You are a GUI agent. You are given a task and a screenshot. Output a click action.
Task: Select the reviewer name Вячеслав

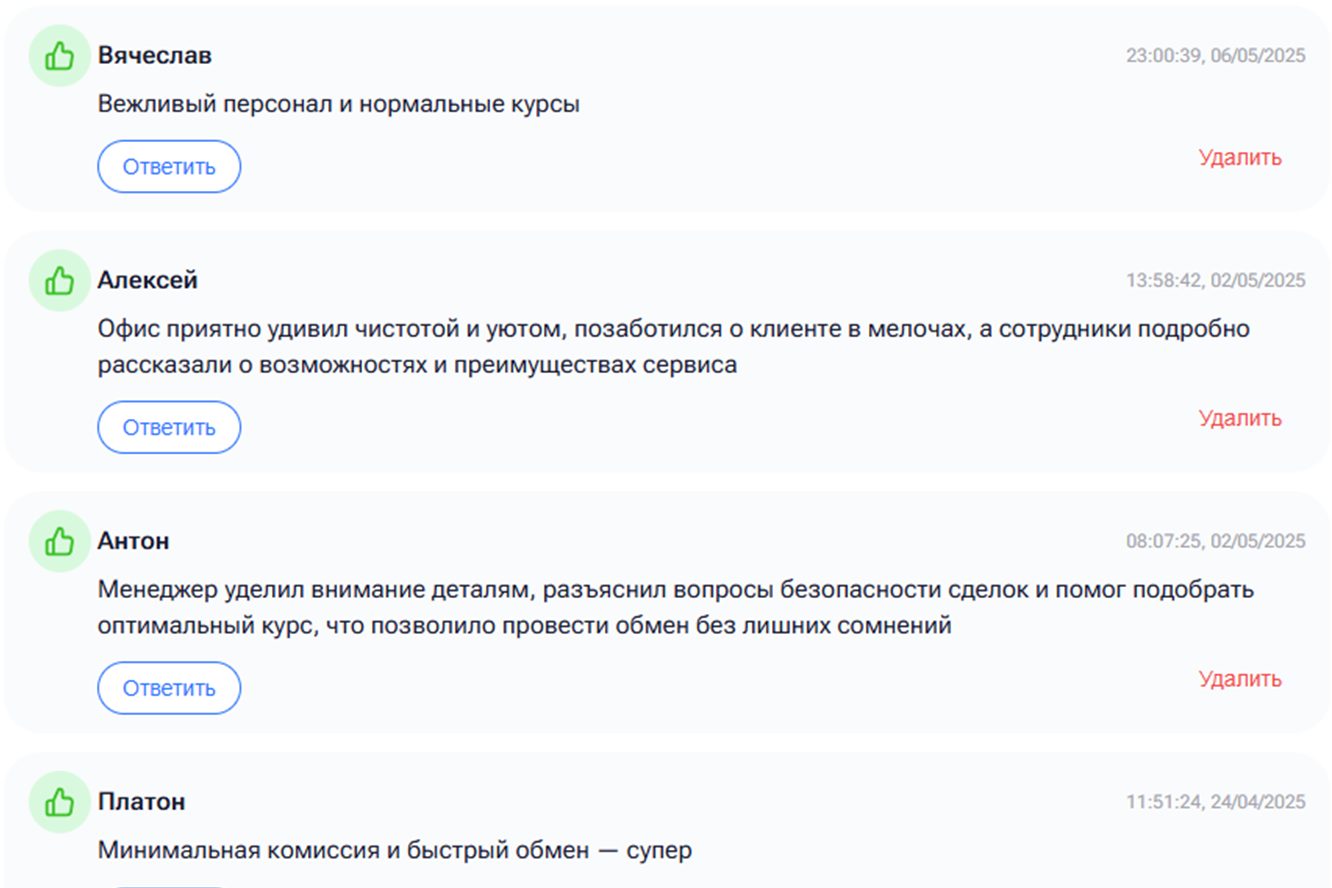154,56
